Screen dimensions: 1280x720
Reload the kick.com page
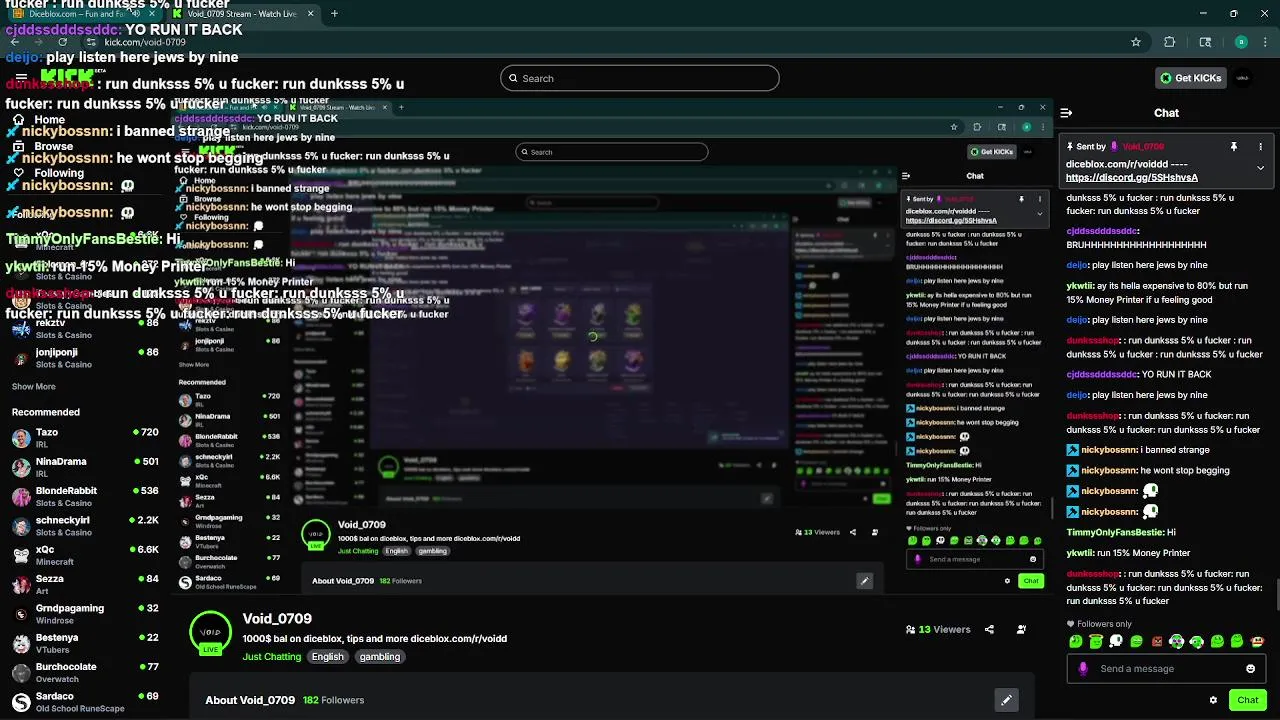(x=62, y=42)
